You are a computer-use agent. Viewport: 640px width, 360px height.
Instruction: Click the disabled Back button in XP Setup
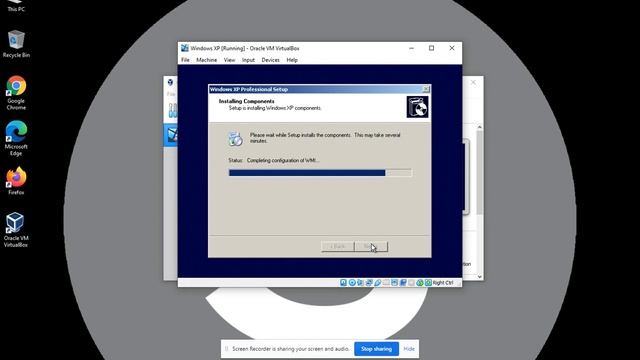pos(338,247)
